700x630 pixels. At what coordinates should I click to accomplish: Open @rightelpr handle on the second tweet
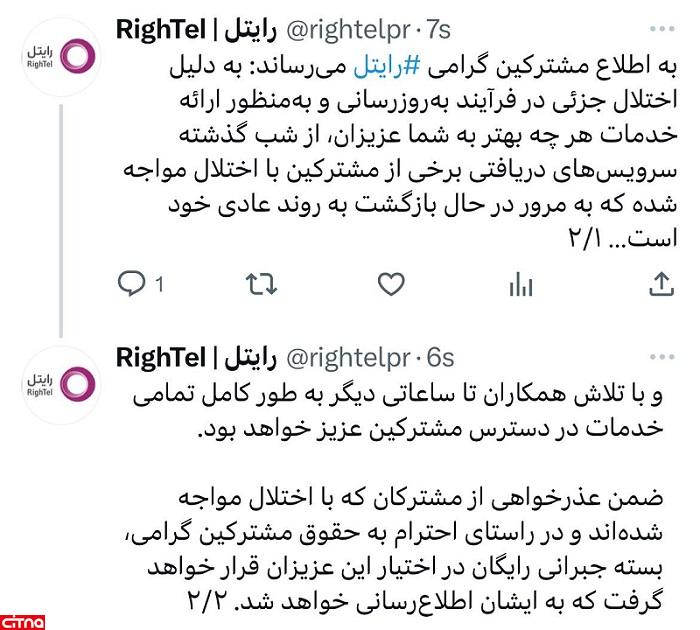[348, 358]
